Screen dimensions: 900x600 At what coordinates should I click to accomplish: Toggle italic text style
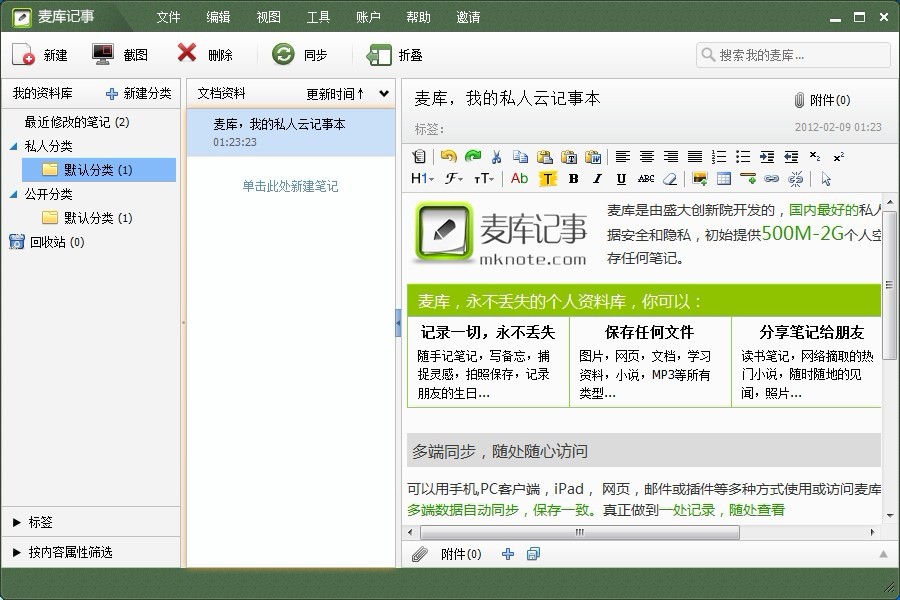(x=597, y=179)
